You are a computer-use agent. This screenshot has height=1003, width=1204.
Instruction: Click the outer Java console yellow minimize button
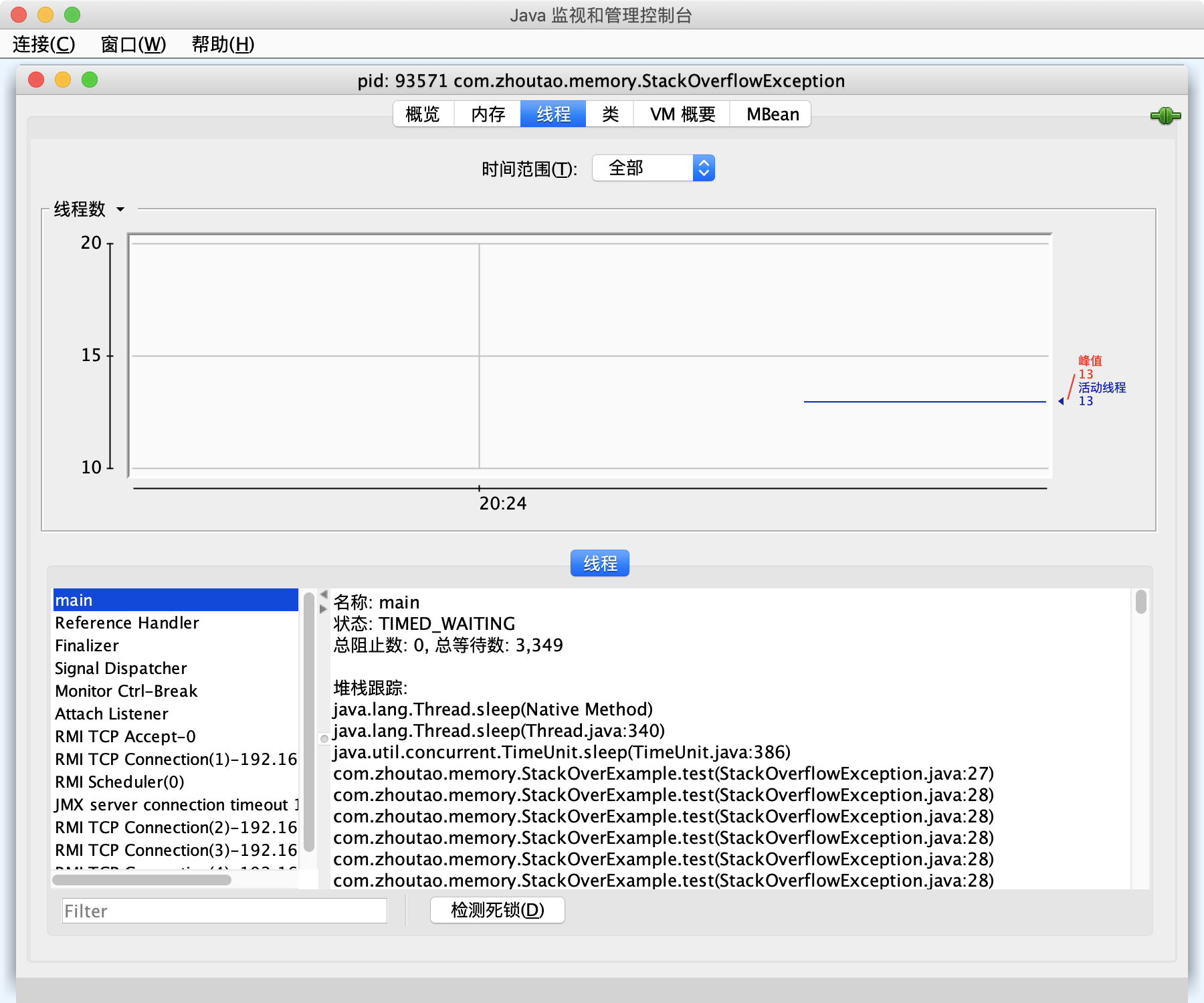tap(45, 14)
